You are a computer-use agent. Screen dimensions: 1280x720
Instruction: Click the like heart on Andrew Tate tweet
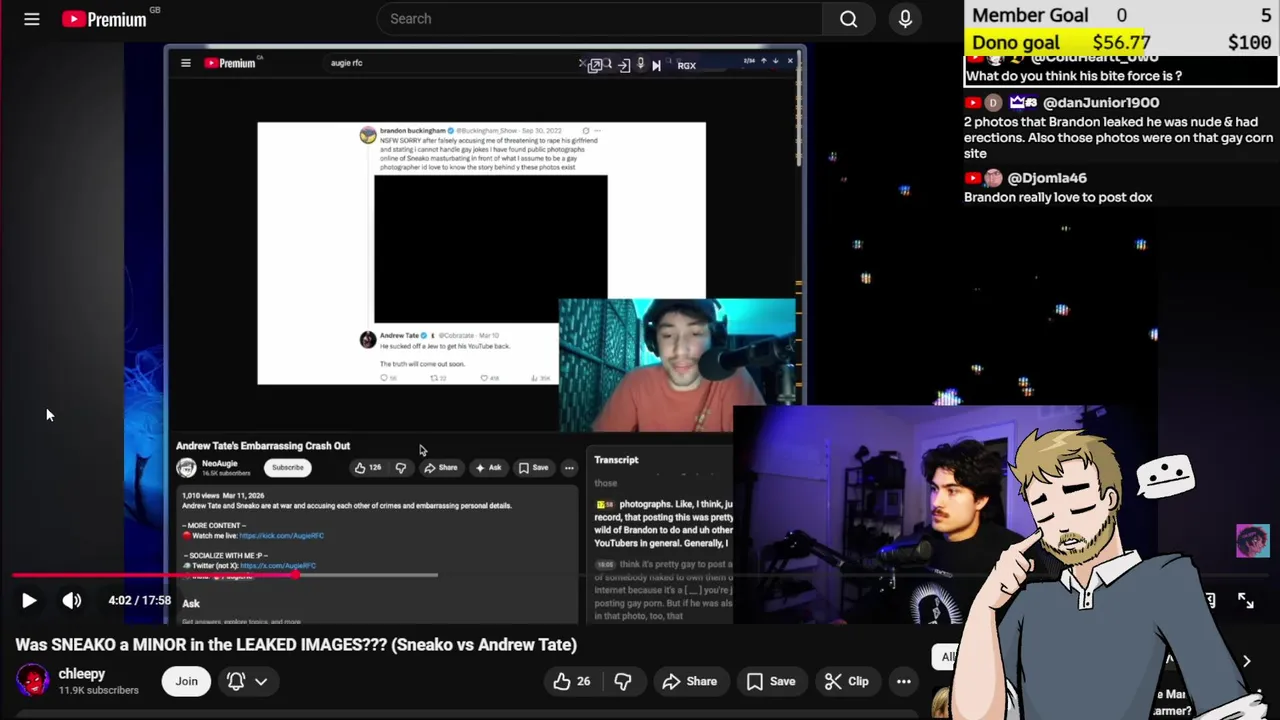point(484,378)
